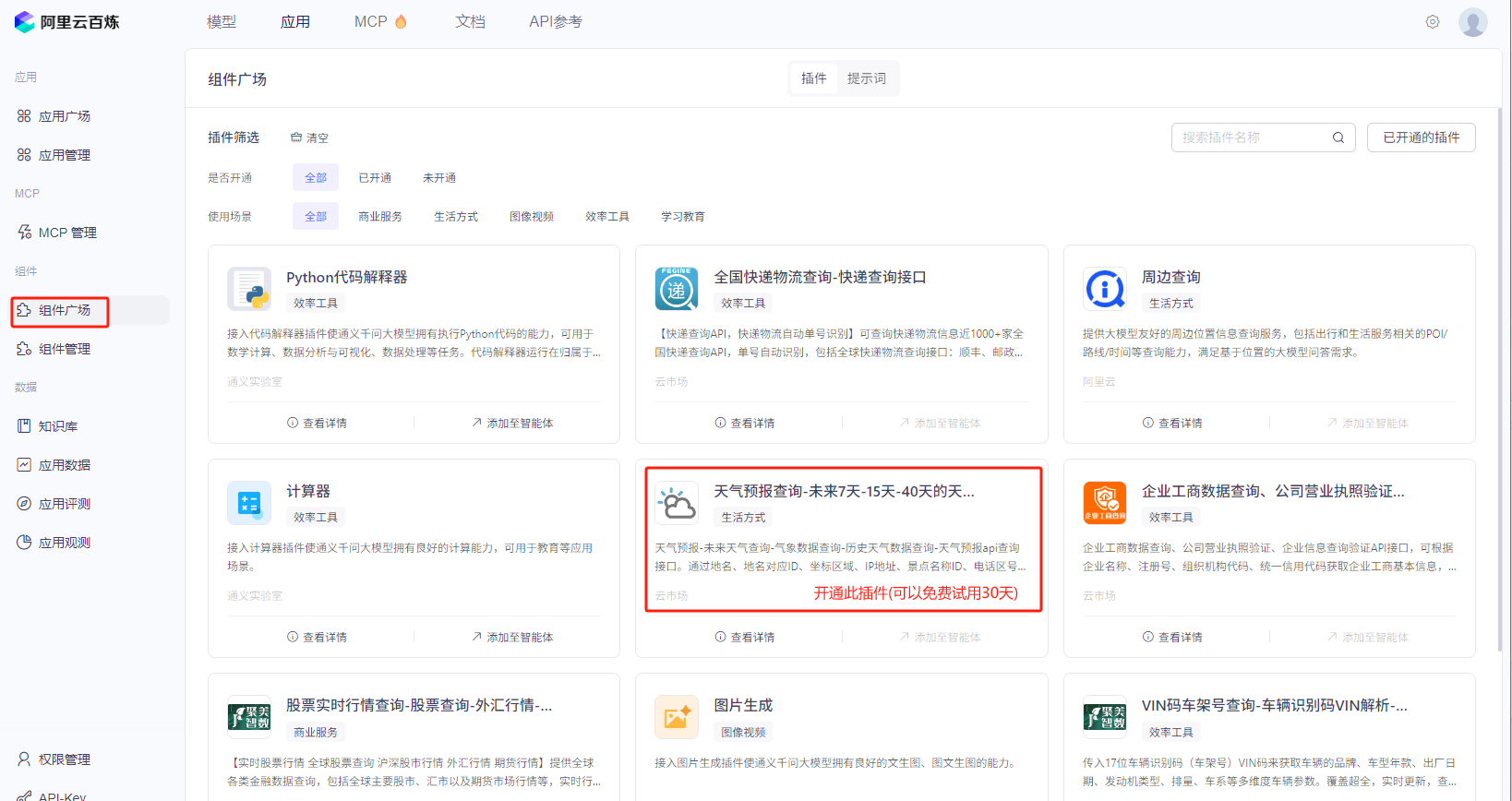The image size is (1512, 801).
Task: View details of 周边查询
Action: coord(1172,423)
